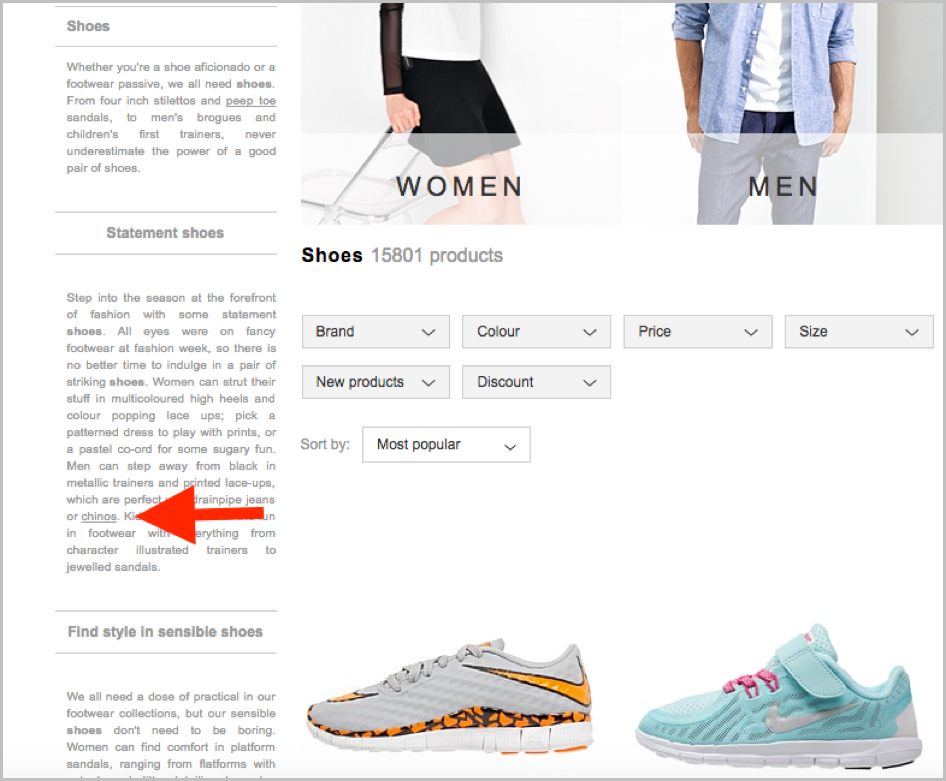946x781 pixels.
Task: Click the chevron arrow on Size filter
Action: 912,332
